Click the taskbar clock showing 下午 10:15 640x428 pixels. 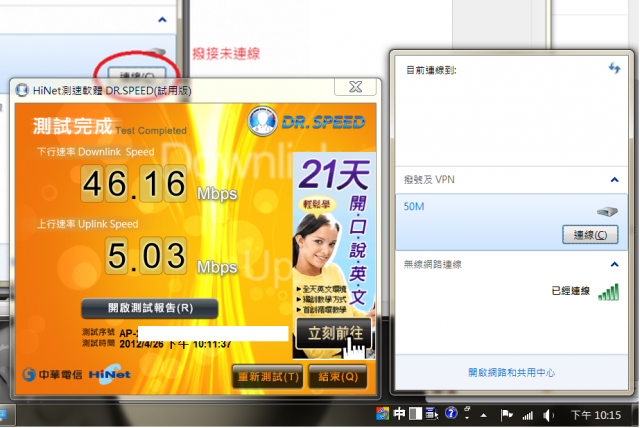click(596, 415)
